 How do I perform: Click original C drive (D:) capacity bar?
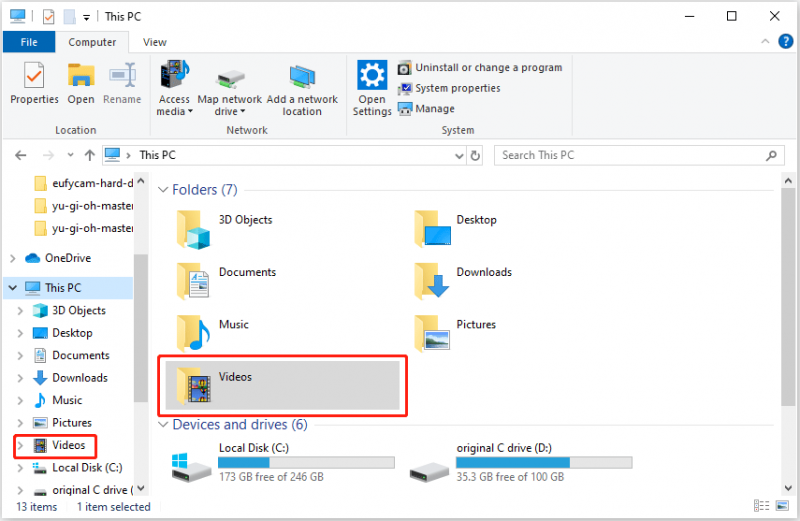544,463
